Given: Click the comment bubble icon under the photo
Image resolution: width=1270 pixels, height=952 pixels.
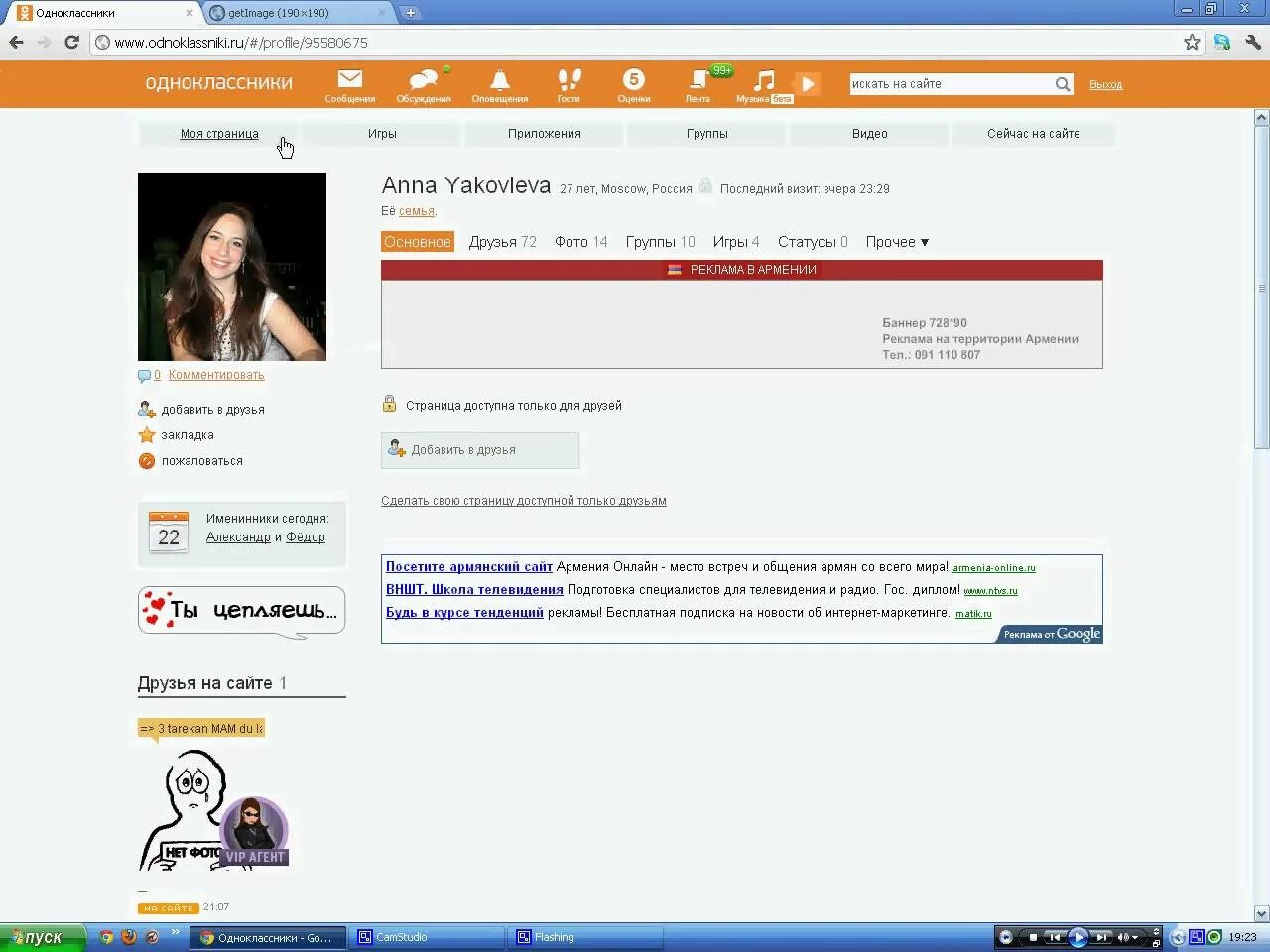Looking at the screenshot, I should coord(145,376).
